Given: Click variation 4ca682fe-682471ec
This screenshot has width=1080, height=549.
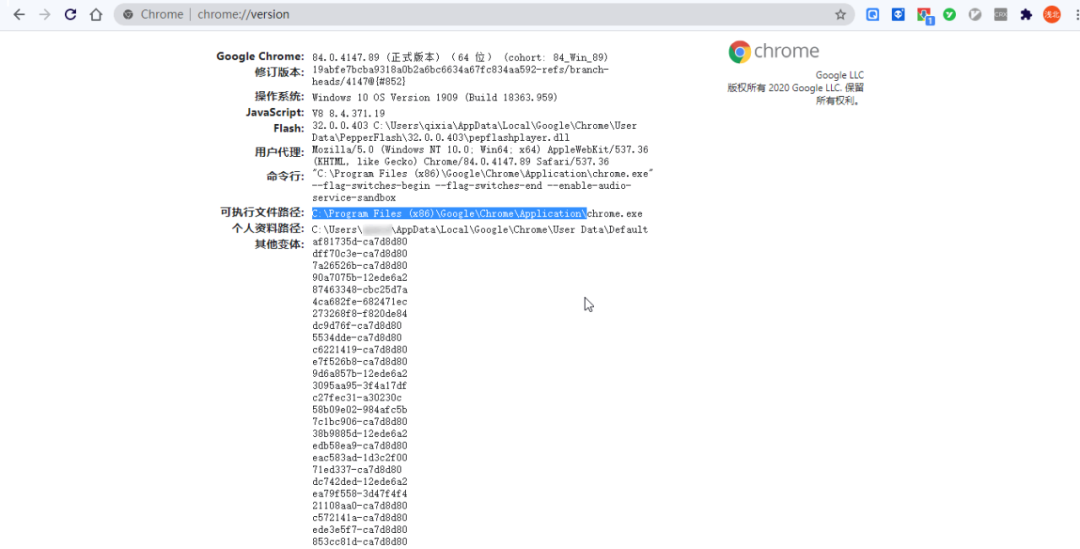Looking at the screenshot, I should pyautogui.click(x=360, y=302).
